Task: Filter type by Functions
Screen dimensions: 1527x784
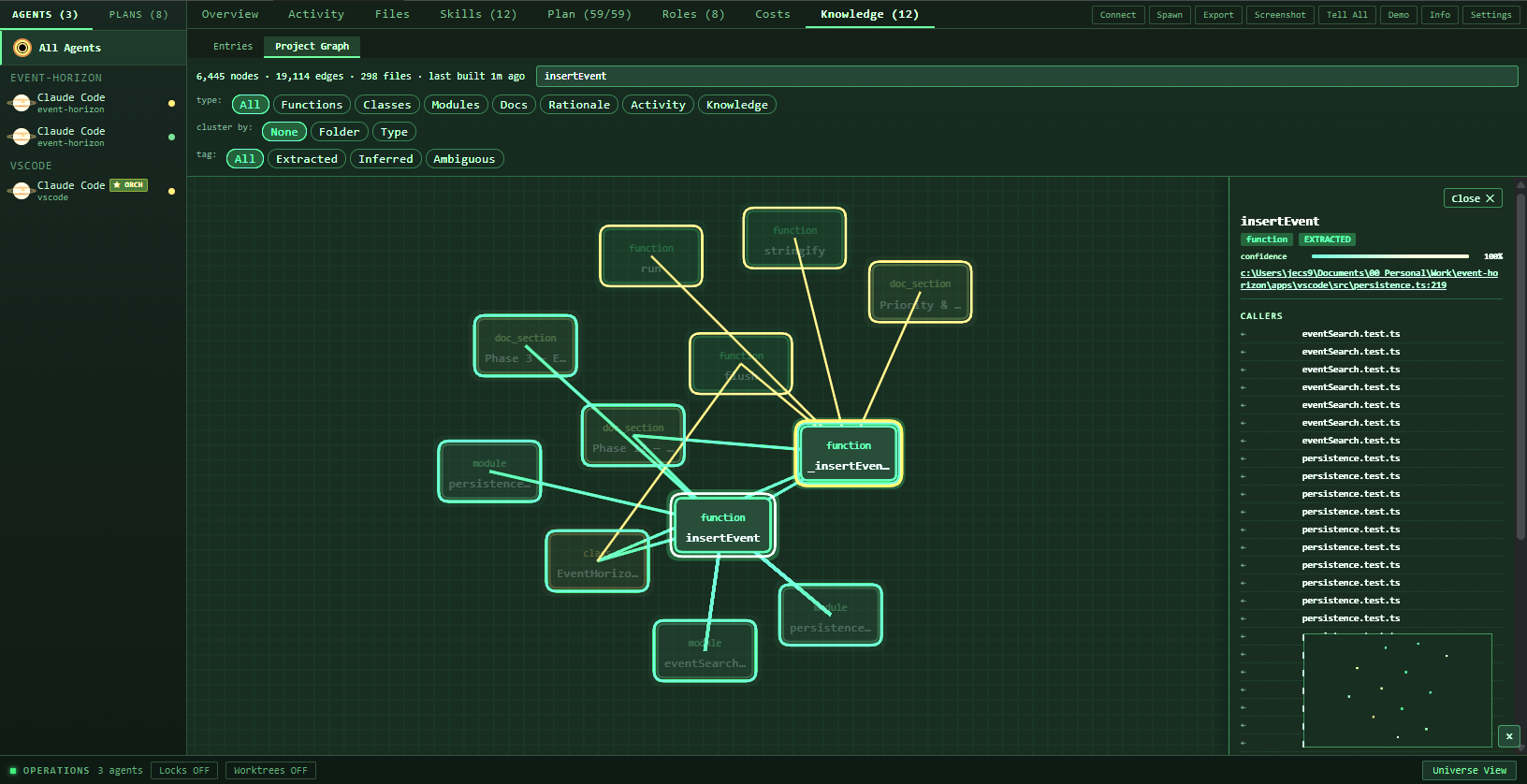Action: (312, 105)
